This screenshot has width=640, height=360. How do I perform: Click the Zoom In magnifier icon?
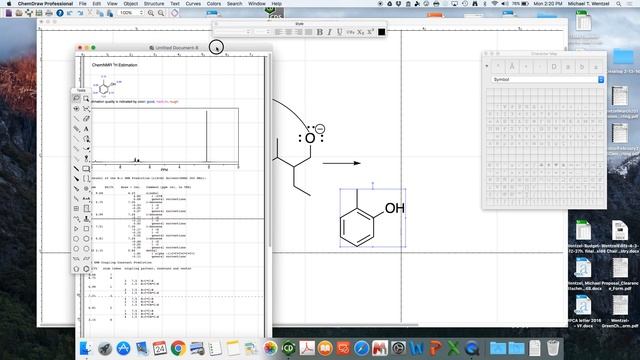(x=151, y=13)
